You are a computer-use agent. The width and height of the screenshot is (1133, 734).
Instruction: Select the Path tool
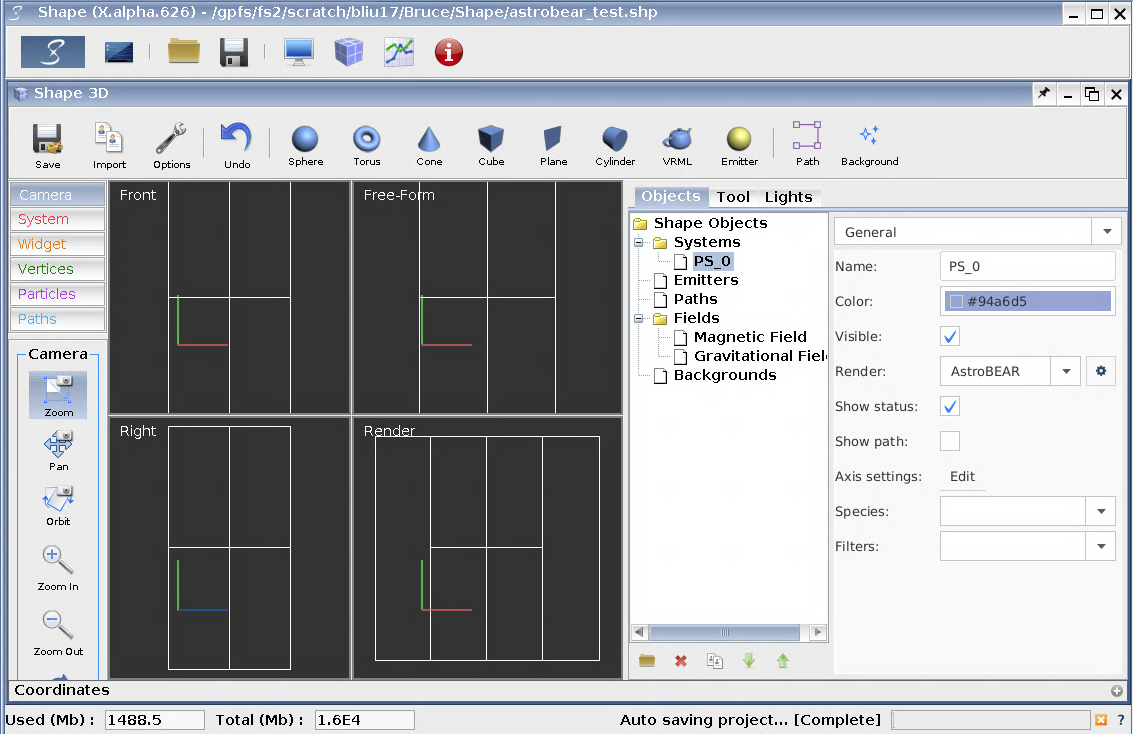pos(807,144)
